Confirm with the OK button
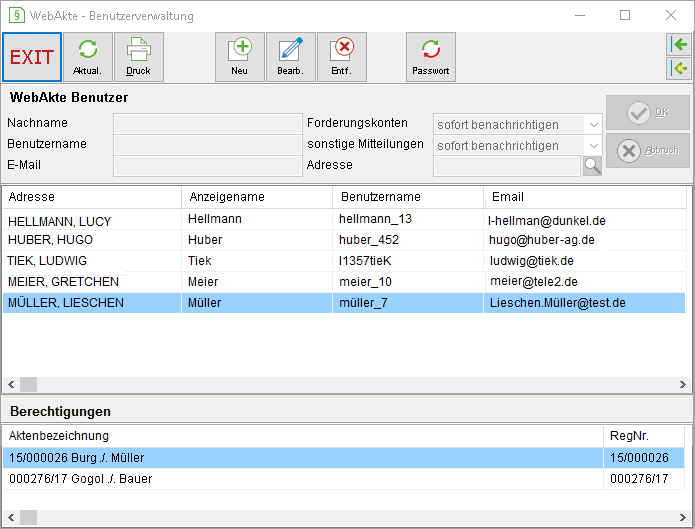Screen dimensions: 695x529 [648, 113]
